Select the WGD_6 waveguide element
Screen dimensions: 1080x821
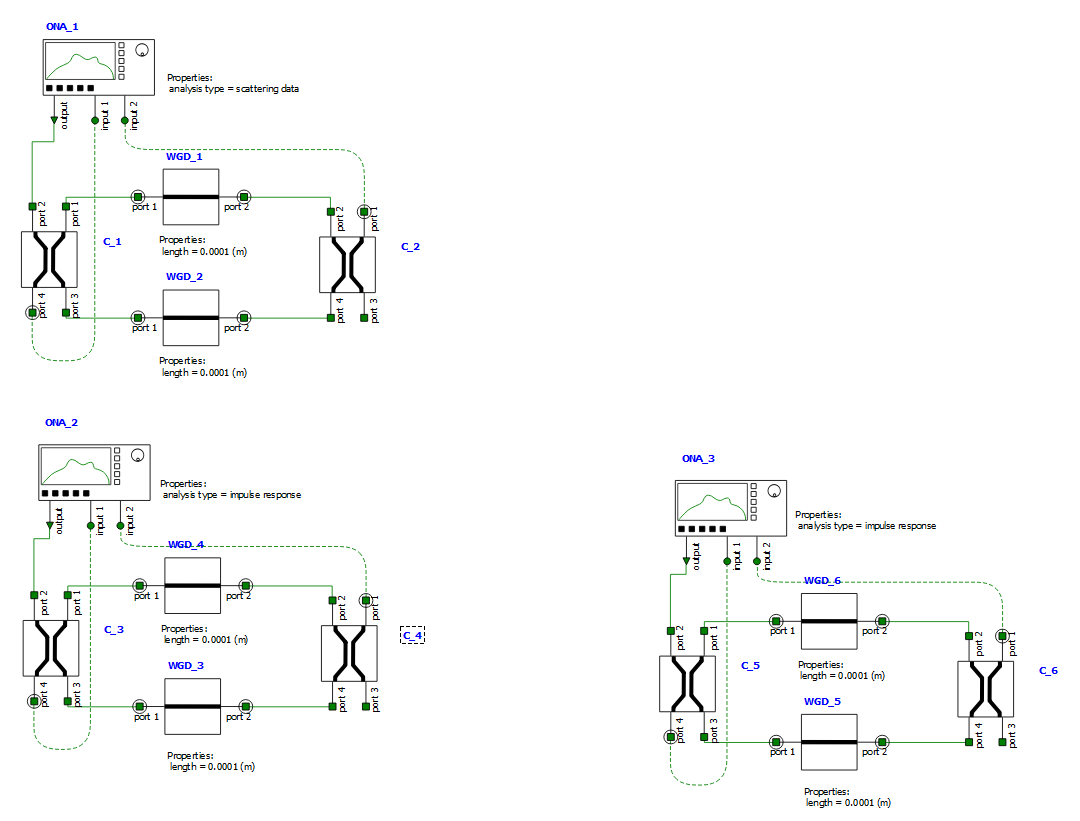828,620
